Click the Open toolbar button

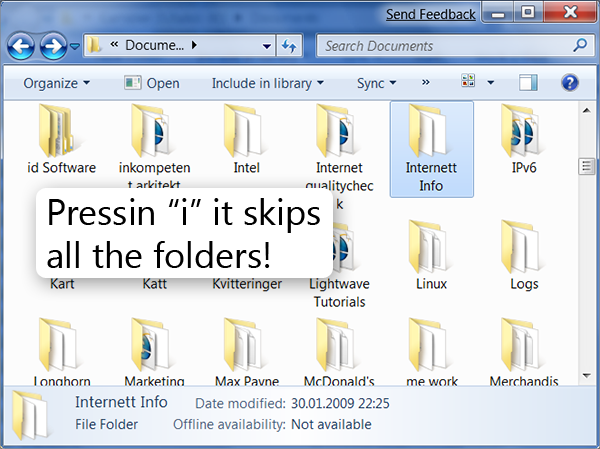click(x=152, y=83)
